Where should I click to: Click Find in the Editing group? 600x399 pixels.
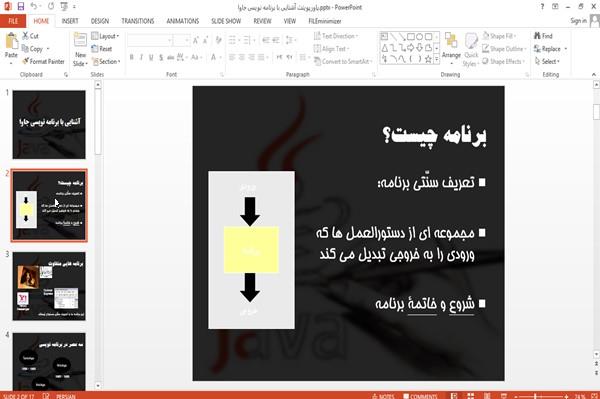543,36
